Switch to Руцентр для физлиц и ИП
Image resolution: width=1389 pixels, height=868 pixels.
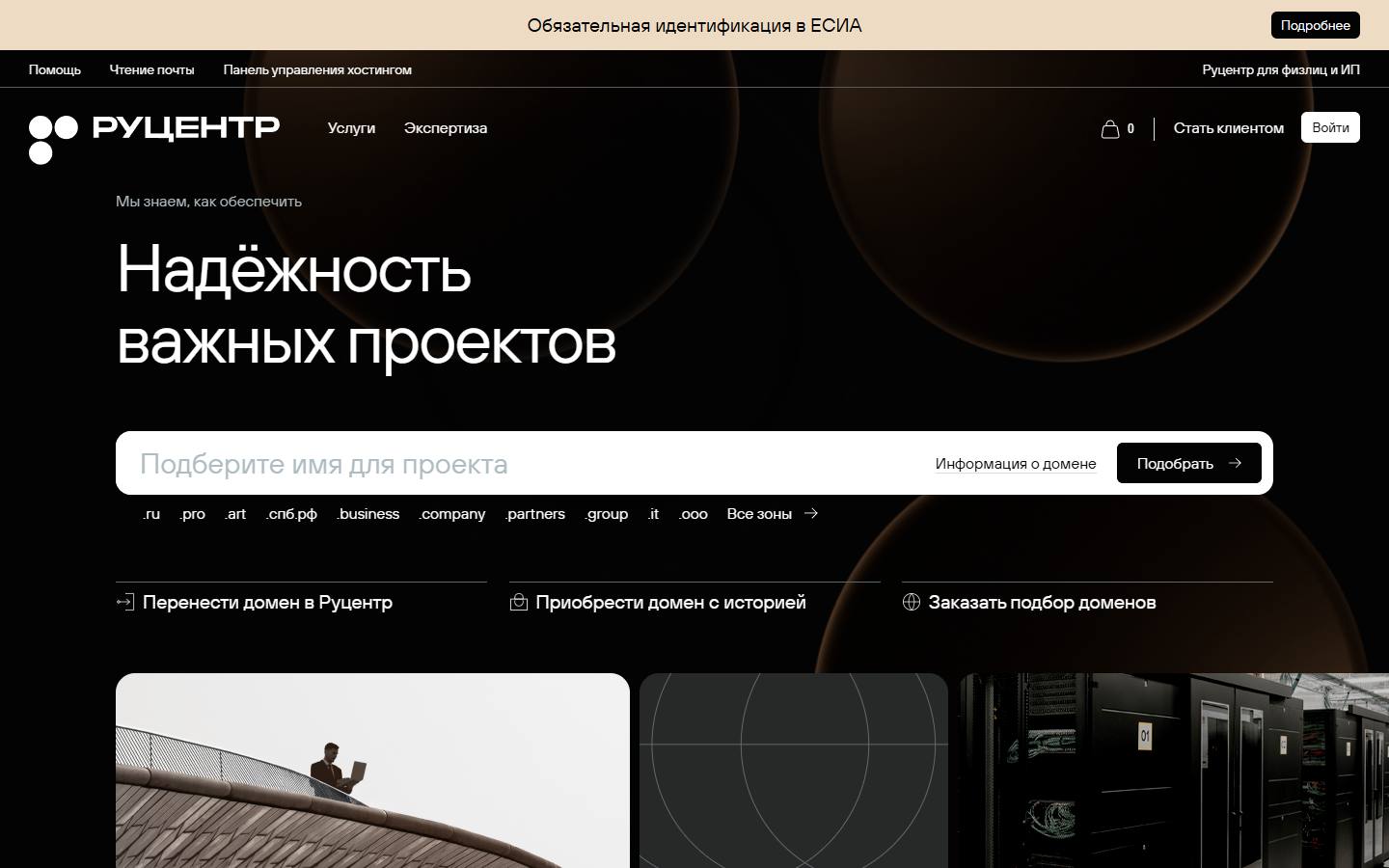(1281, 69)
